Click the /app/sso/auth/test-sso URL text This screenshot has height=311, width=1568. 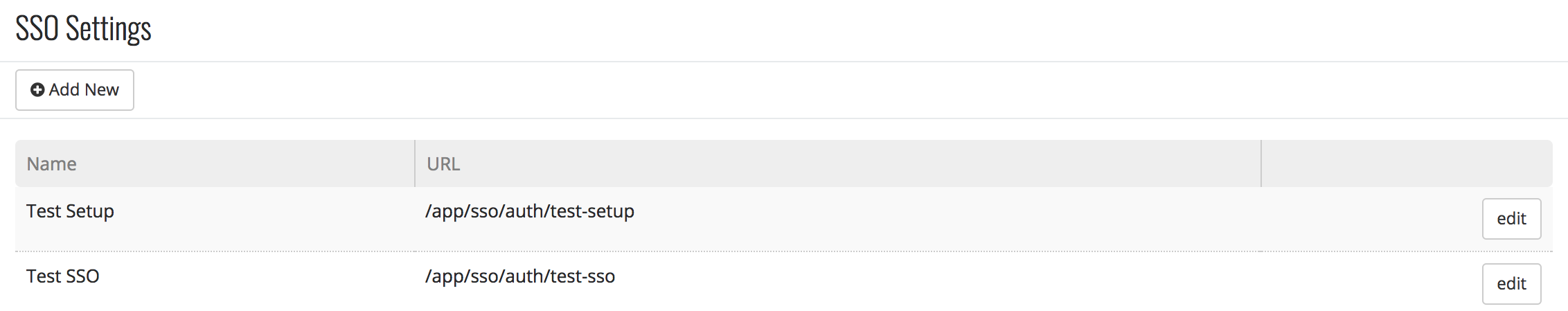[520, 276]
